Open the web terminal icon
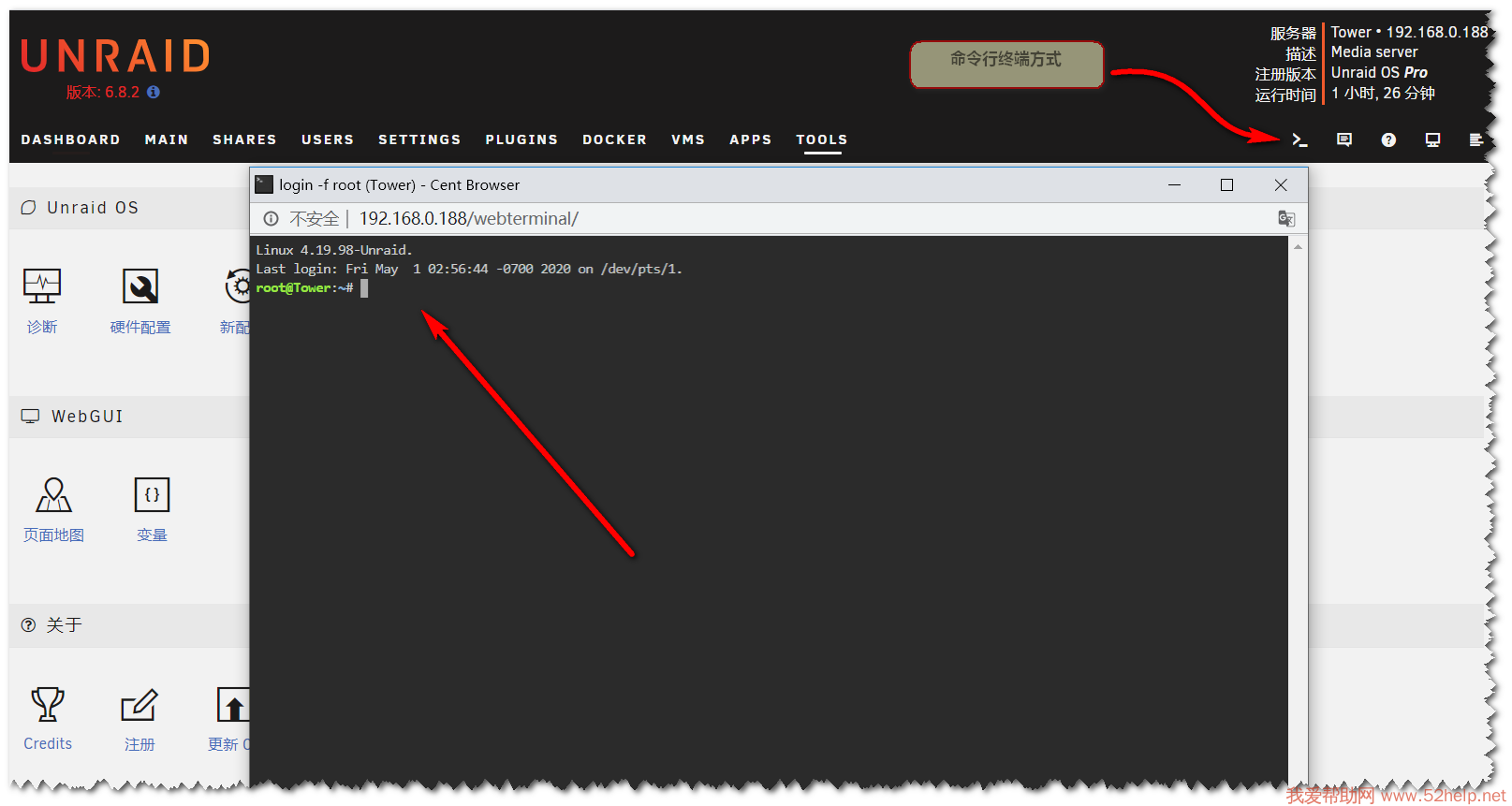The height and width of the screenshot is (806, 1512). (1299, 139)
